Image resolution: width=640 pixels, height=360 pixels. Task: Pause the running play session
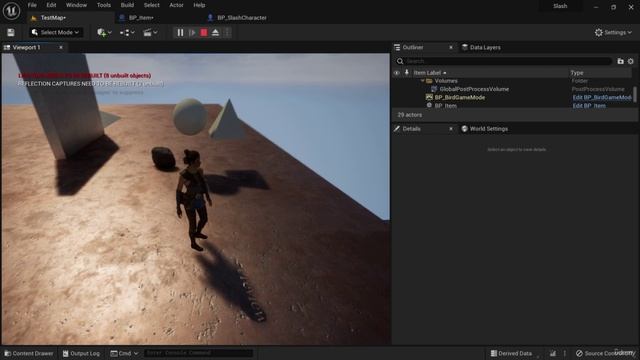pos(180,33)
